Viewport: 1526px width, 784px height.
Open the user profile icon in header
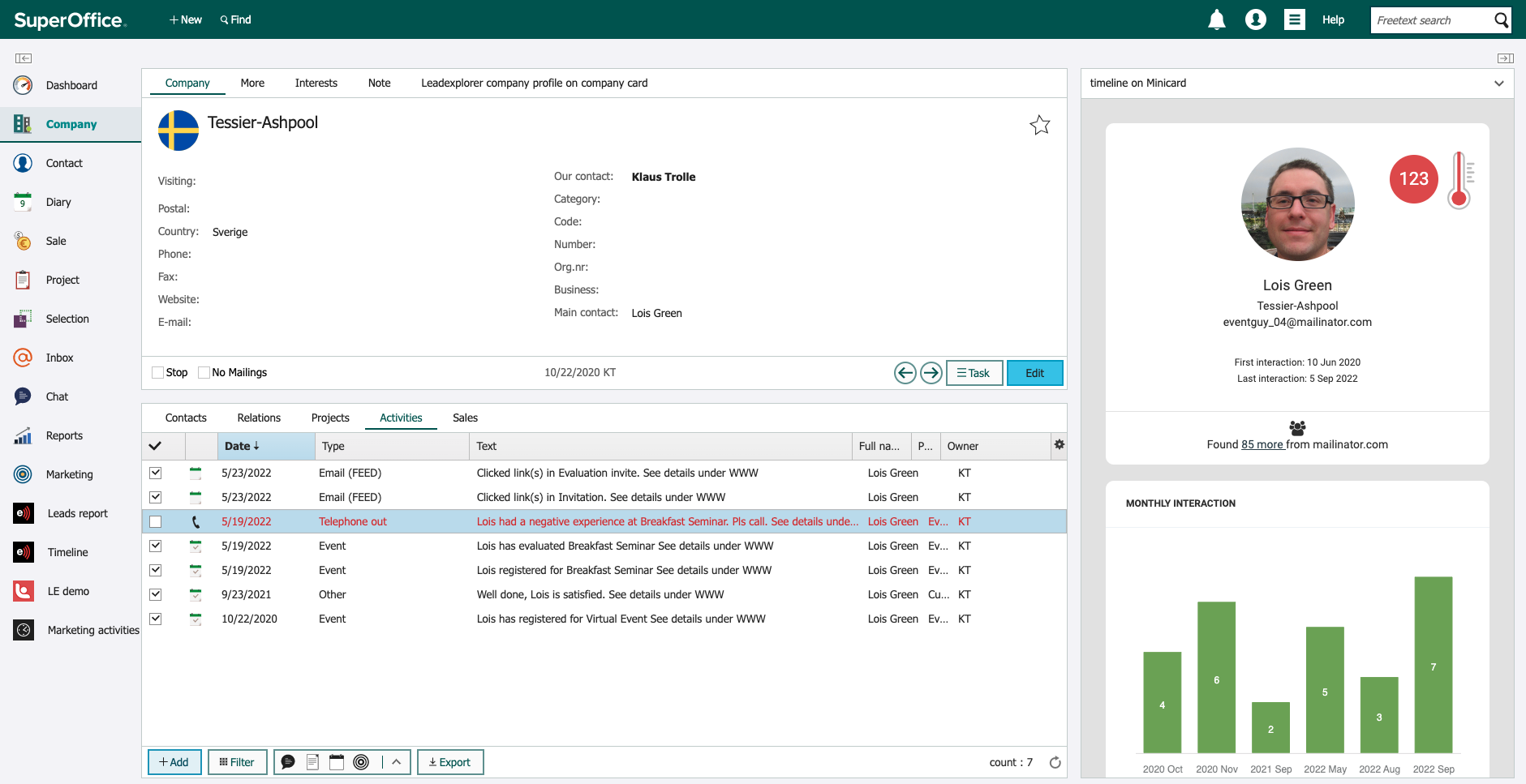pyautogui.click(x=1255, y=19)
